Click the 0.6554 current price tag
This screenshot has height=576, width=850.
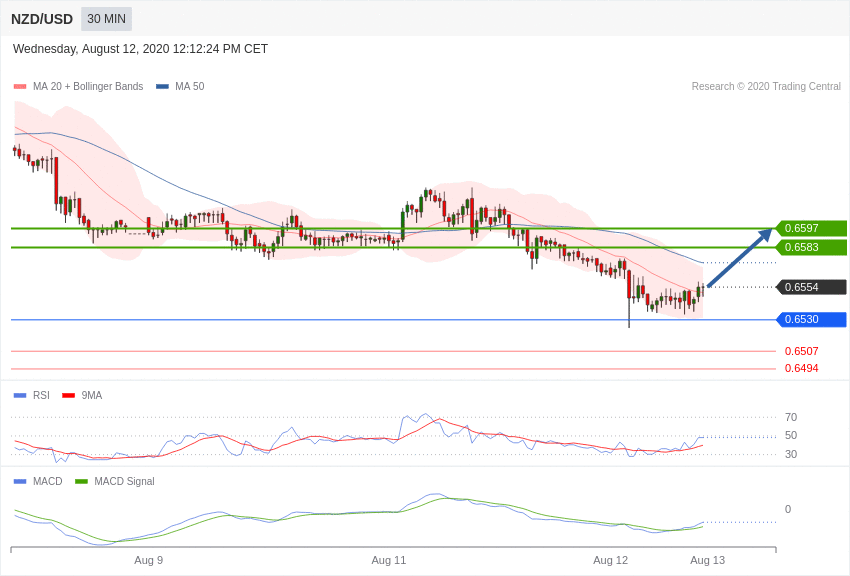click(x=810, y=287)
